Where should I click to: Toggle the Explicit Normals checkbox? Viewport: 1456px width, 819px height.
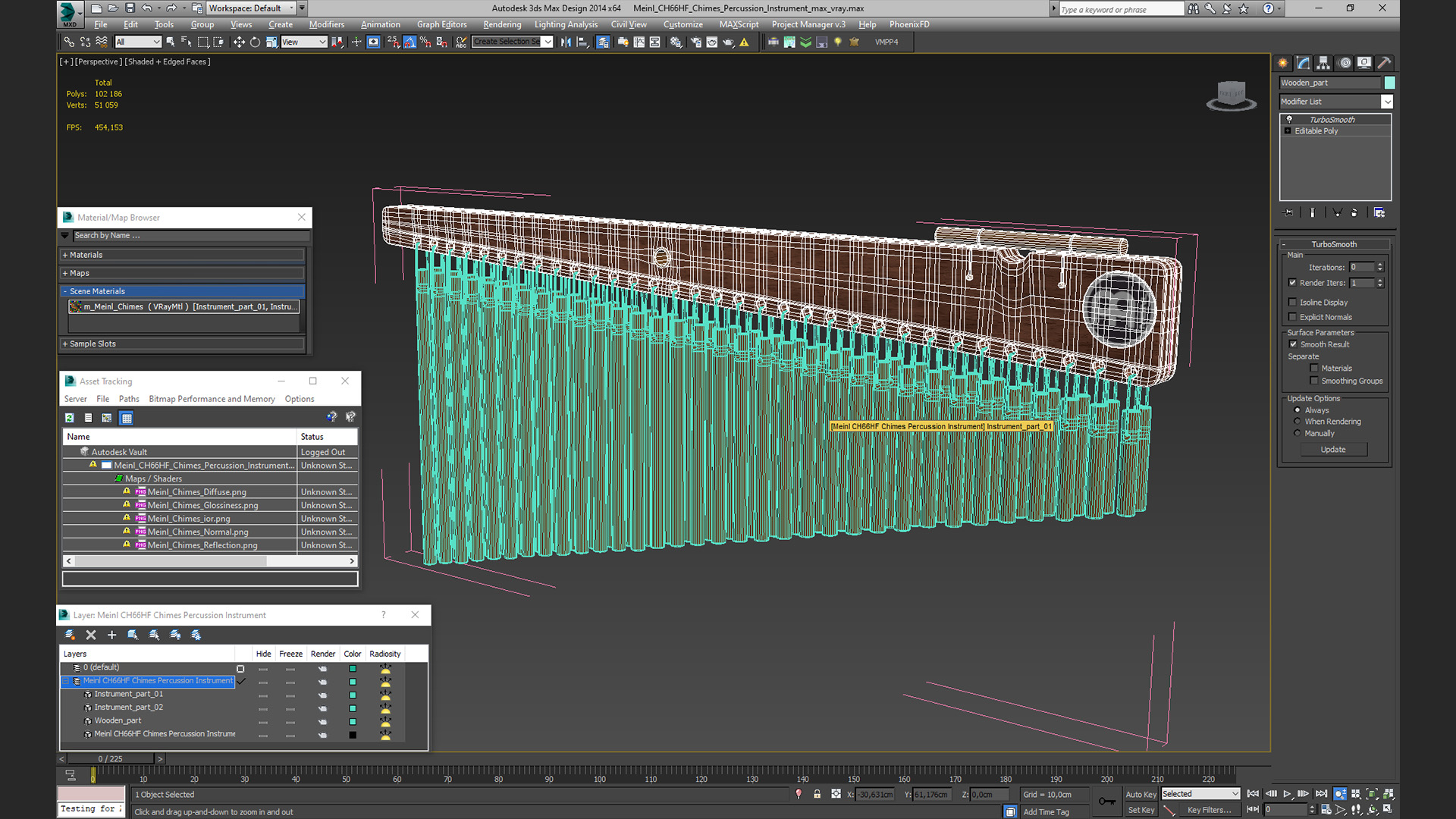click(x=1293, y=317)
